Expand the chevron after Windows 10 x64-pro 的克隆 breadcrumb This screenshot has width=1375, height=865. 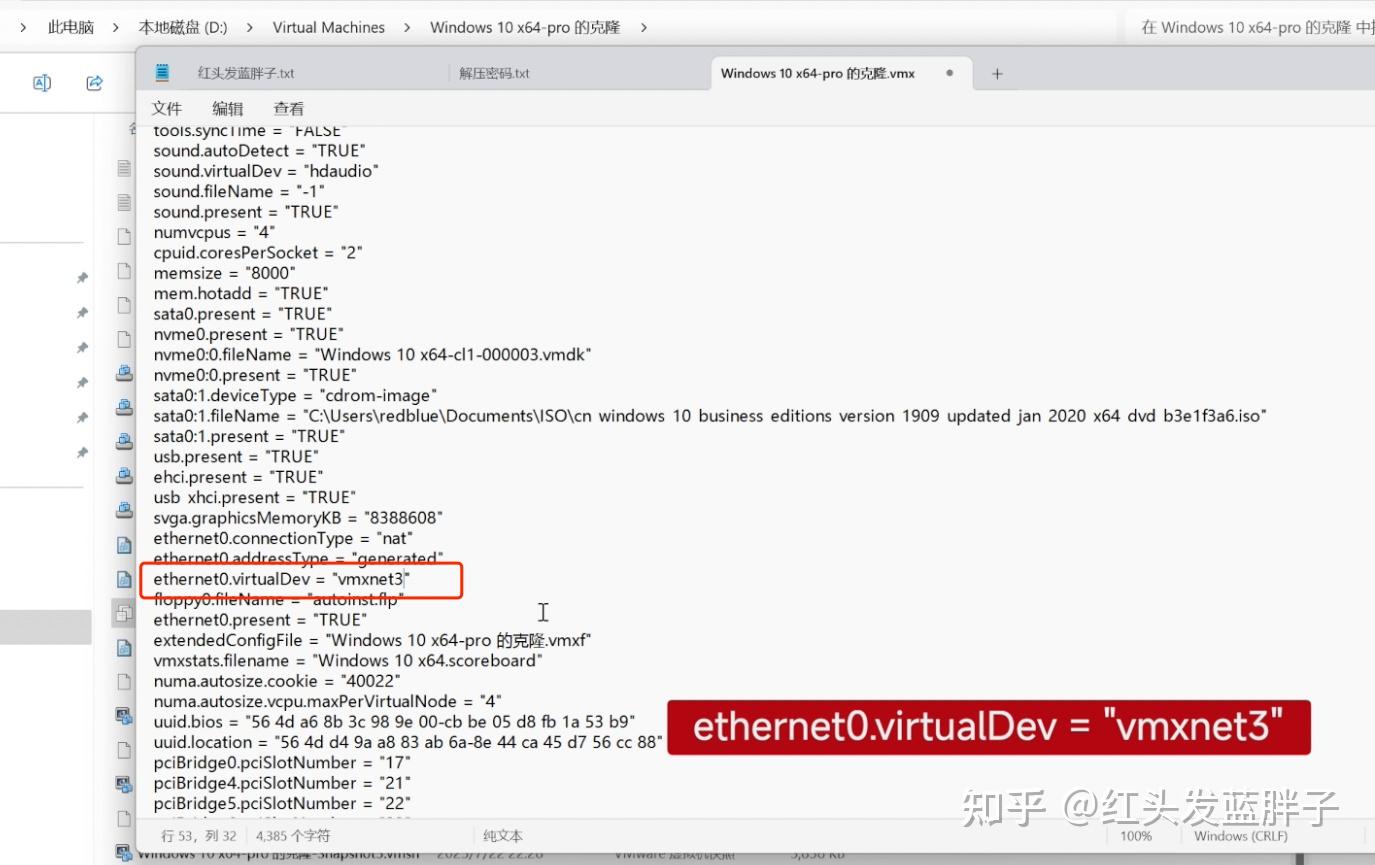click(x=643, y=27)
